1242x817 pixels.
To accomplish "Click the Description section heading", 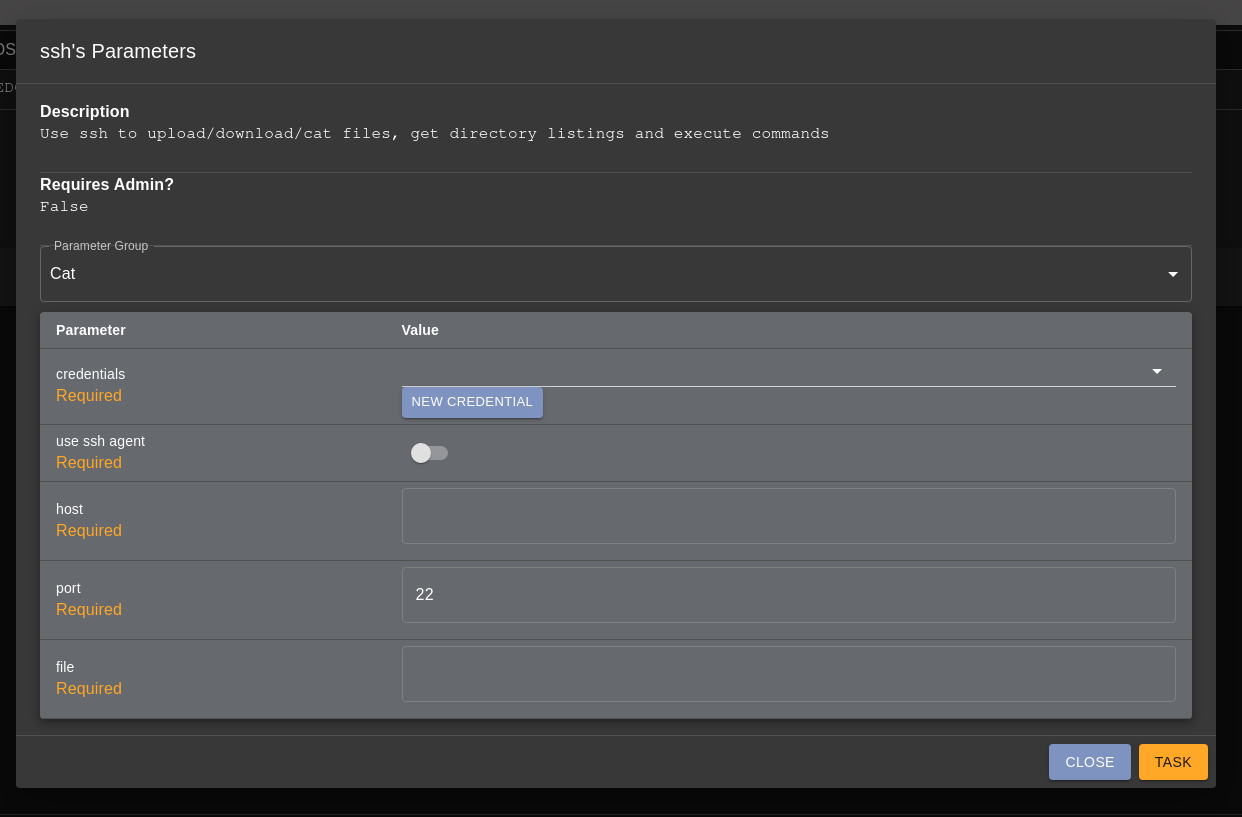I will coord(84,111).
